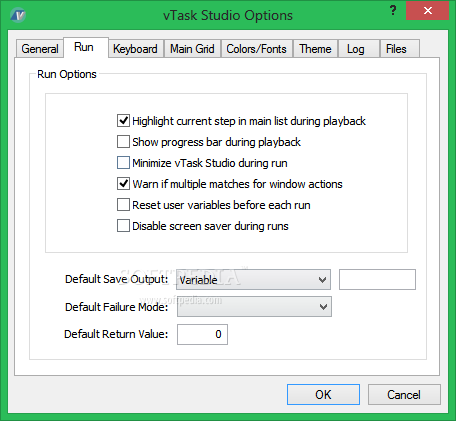This screenshot has width=456, height=421.
Task: Click the Default Failure Mode label
Action: coord(116,307)
